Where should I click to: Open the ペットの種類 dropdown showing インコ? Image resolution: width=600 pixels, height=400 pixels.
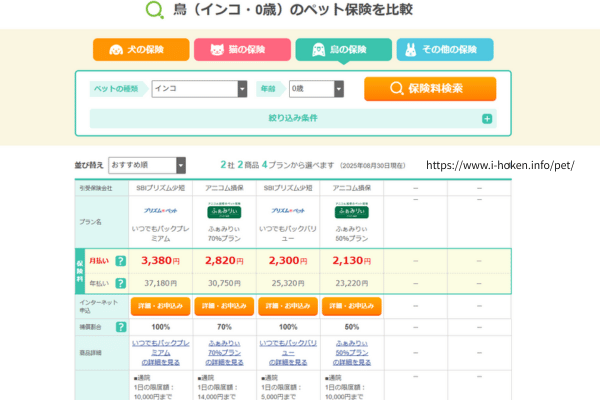[199, 89]
